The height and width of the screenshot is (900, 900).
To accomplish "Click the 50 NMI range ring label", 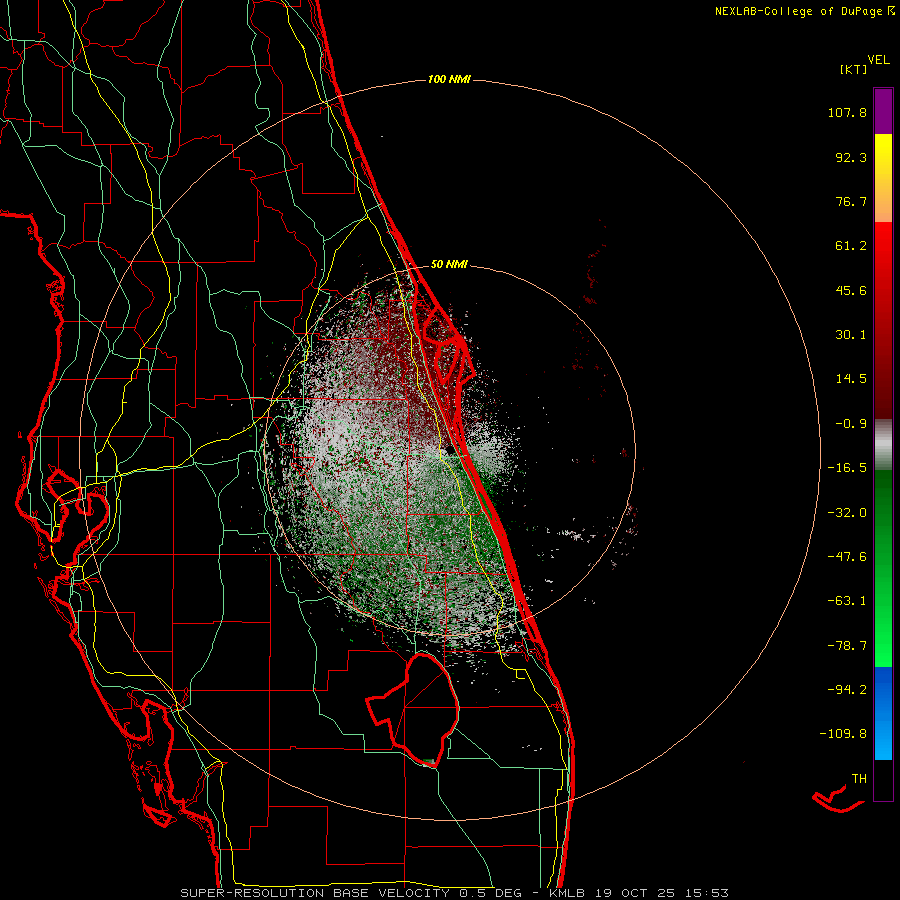I will point(449,265).
